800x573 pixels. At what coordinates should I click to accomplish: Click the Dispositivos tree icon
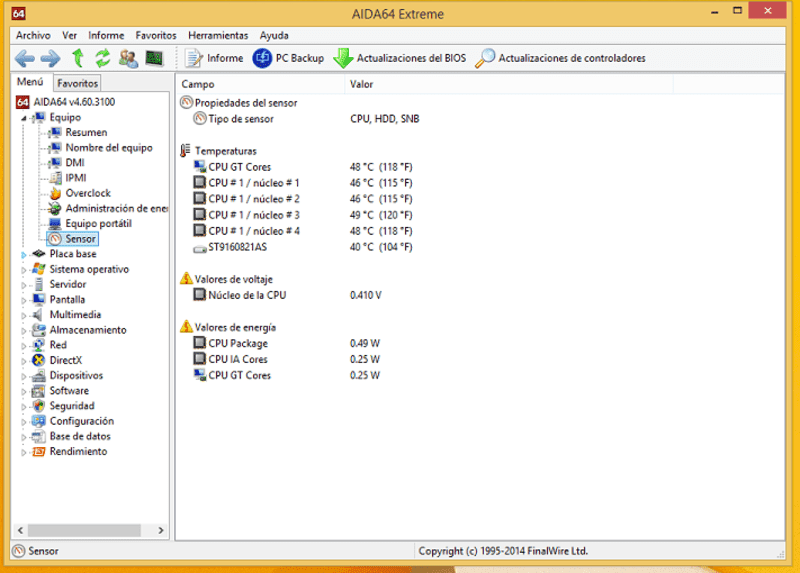pyautogui.click(x=39, y=376)
